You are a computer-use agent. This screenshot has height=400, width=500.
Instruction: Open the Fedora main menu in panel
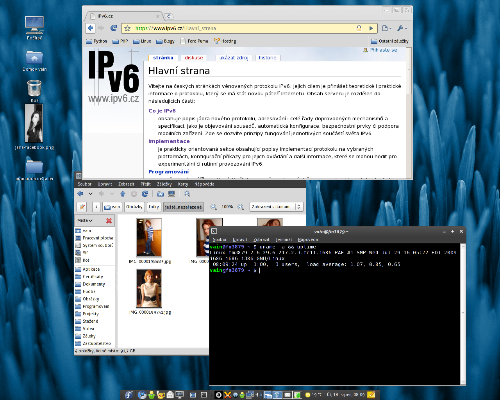[129, 395]
